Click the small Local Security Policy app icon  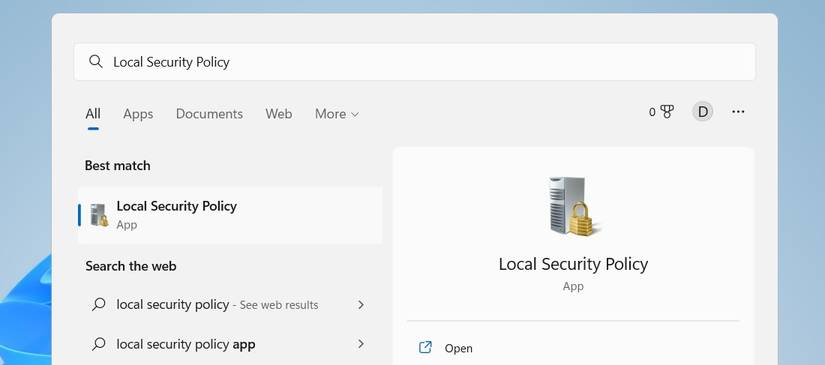pos(99,215)
